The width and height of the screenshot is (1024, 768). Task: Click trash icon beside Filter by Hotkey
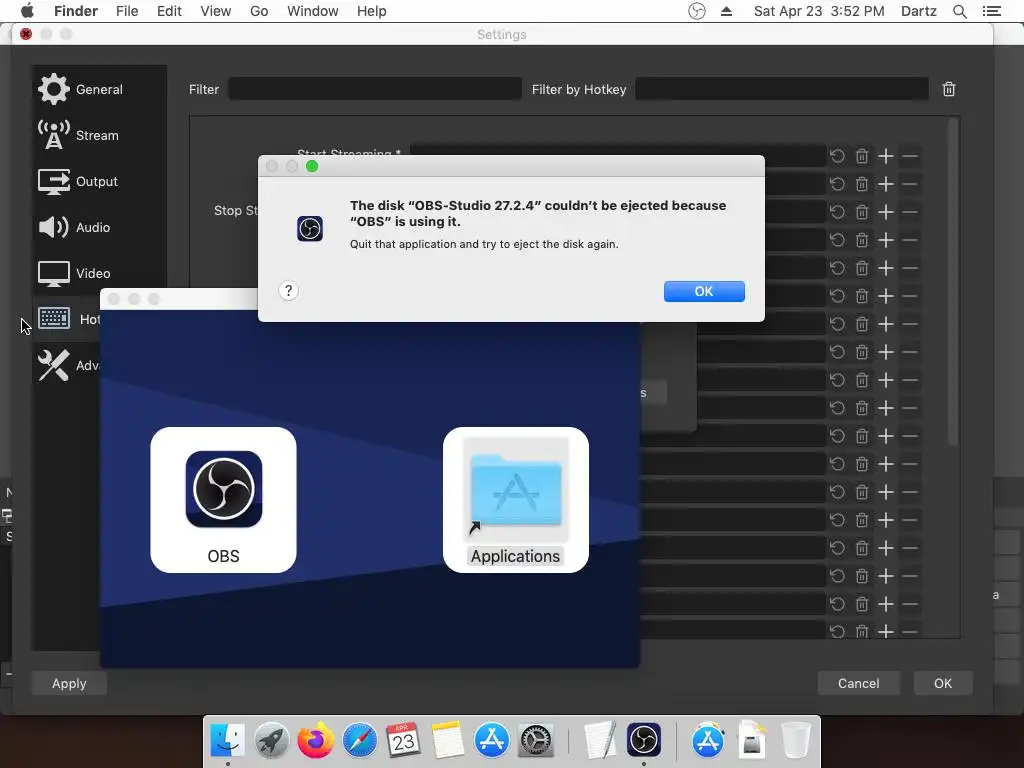click(x=949, y=89)
